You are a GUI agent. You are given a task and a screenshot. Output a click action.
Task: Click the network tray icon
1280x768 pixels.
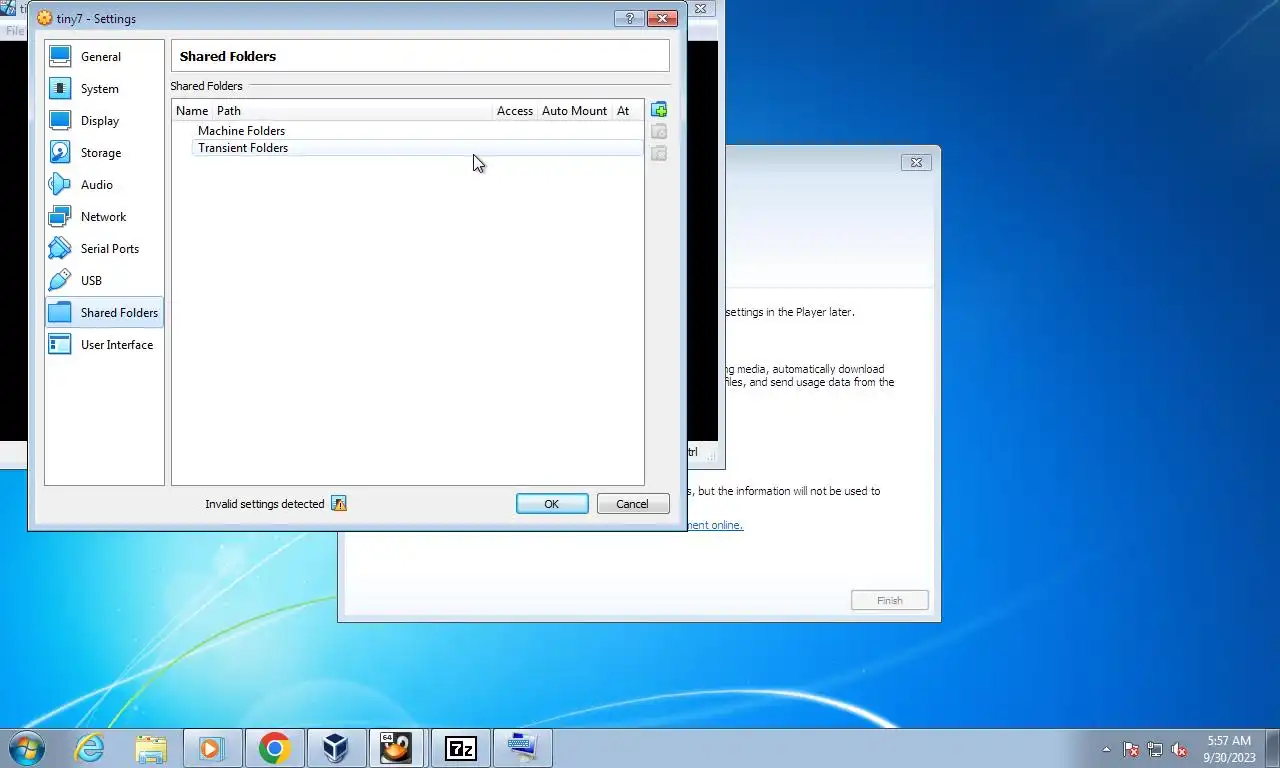pyautogui.click(x=1155, y=749)
